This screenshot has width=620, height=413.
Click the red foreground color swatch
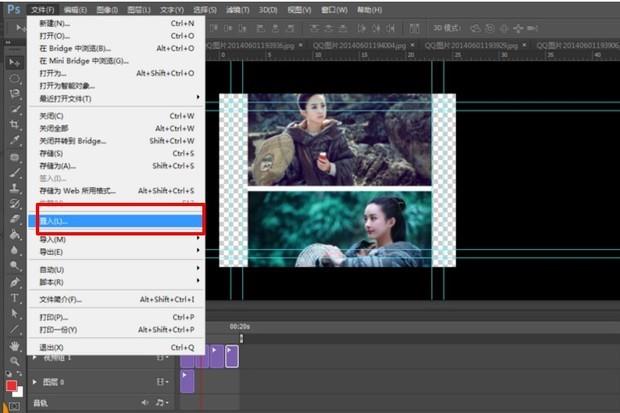[11, 386]
